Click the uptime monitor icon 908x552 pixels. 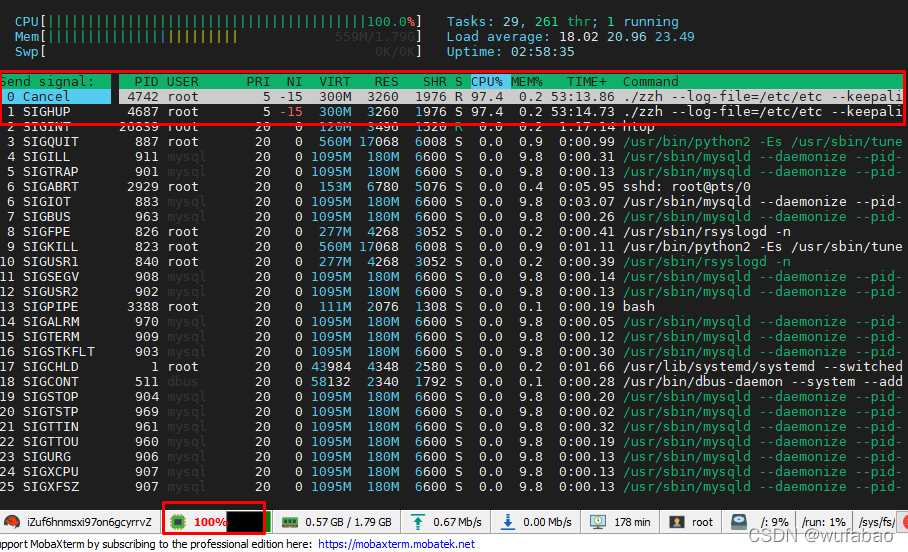598,522
